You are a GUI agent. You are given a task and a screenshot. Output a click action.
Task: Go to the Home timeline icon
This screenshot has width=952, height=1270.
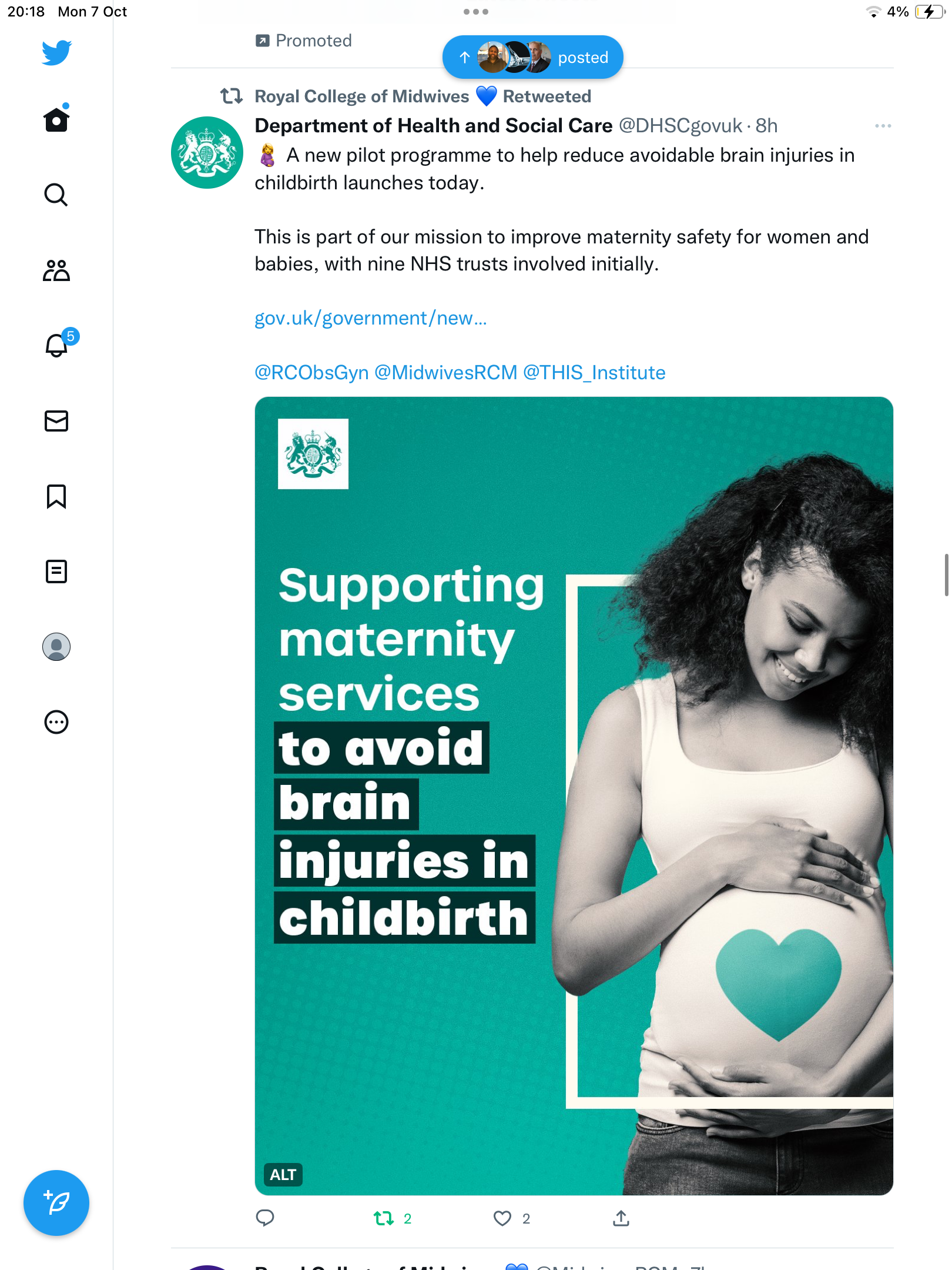[x=56, y=119]
